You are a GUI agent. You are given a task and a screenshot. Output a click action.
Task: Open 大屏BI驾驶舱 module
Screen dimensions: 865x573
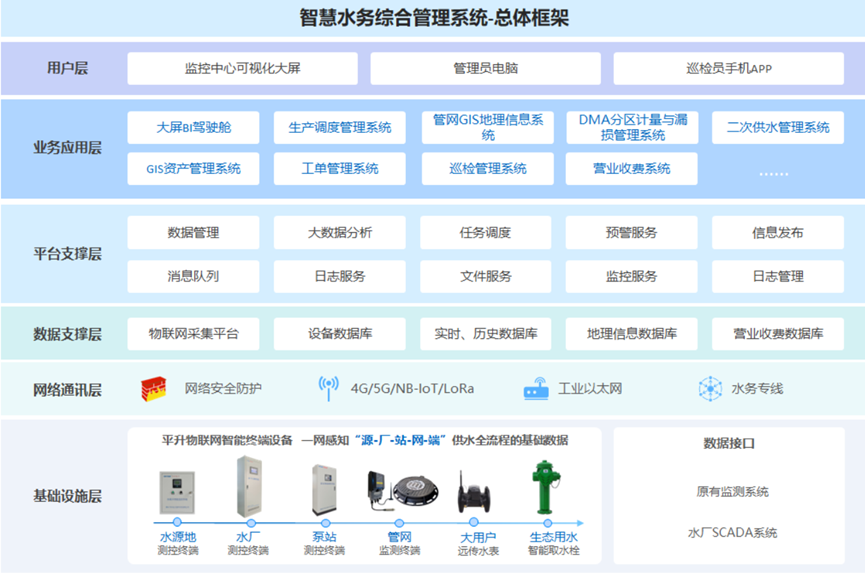point(193,127)
